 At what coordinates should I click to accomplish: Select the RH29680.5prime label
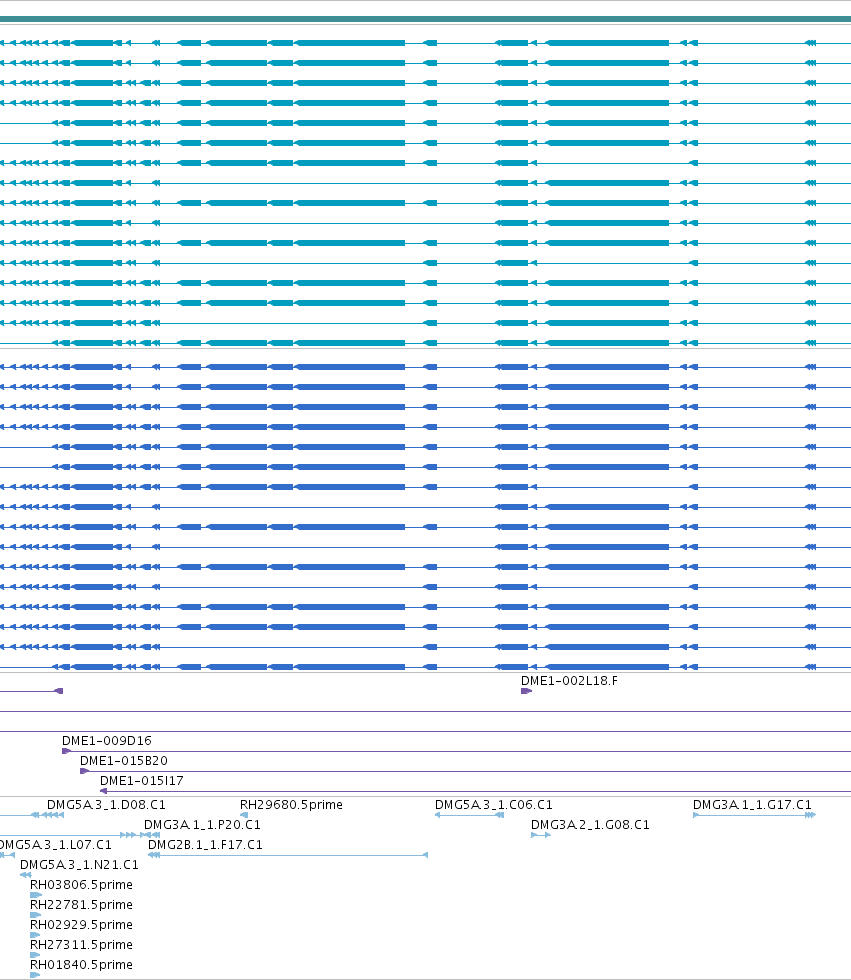tap(291, 804)
